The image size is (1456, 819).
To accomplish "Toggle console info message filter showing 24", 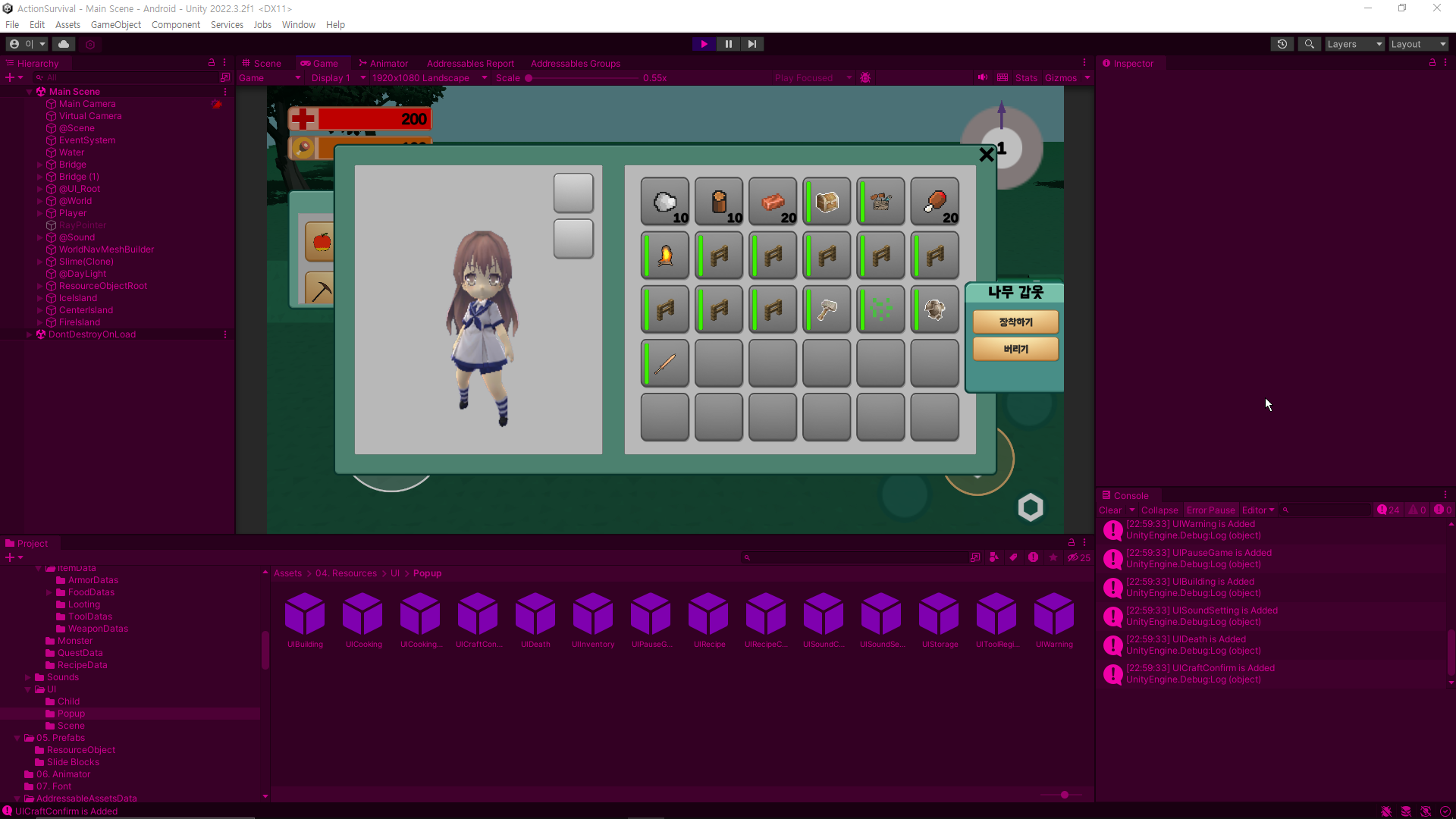I will tap(1389, 510).
